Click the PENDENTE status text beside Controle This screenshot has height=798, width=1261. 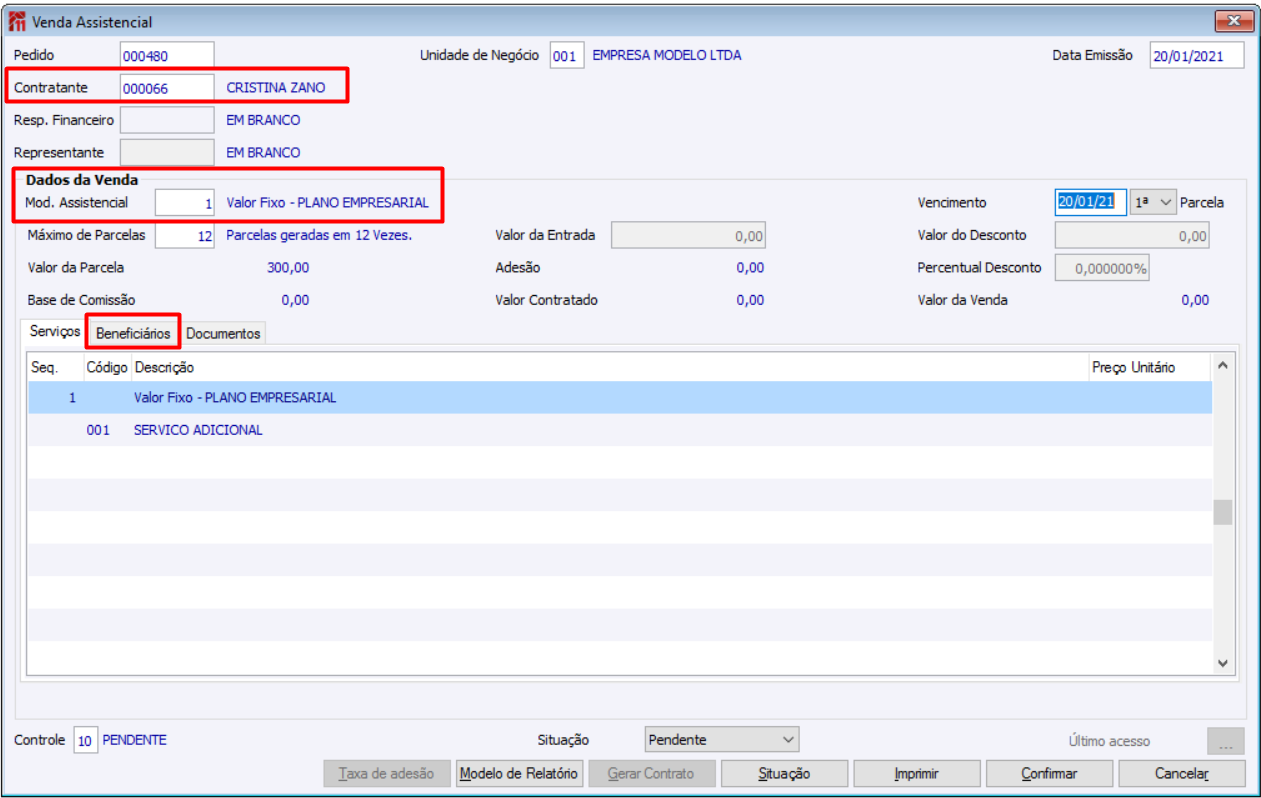pyautogui.click(x=135, y=740)
